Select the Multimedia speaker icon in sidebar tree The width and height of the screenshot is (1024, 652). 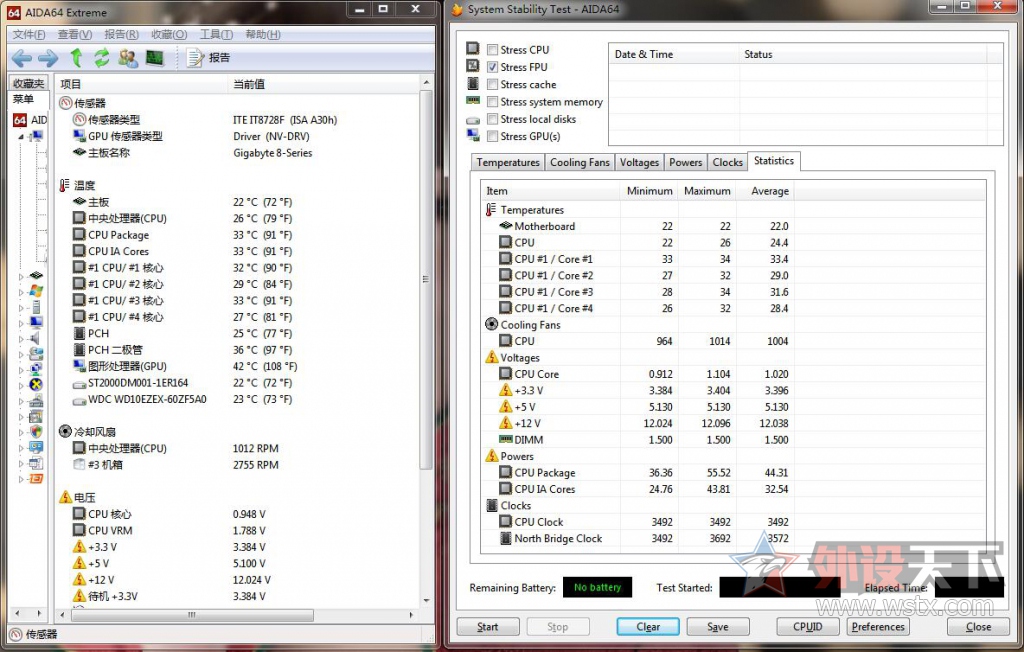click(x=35, y=338)
